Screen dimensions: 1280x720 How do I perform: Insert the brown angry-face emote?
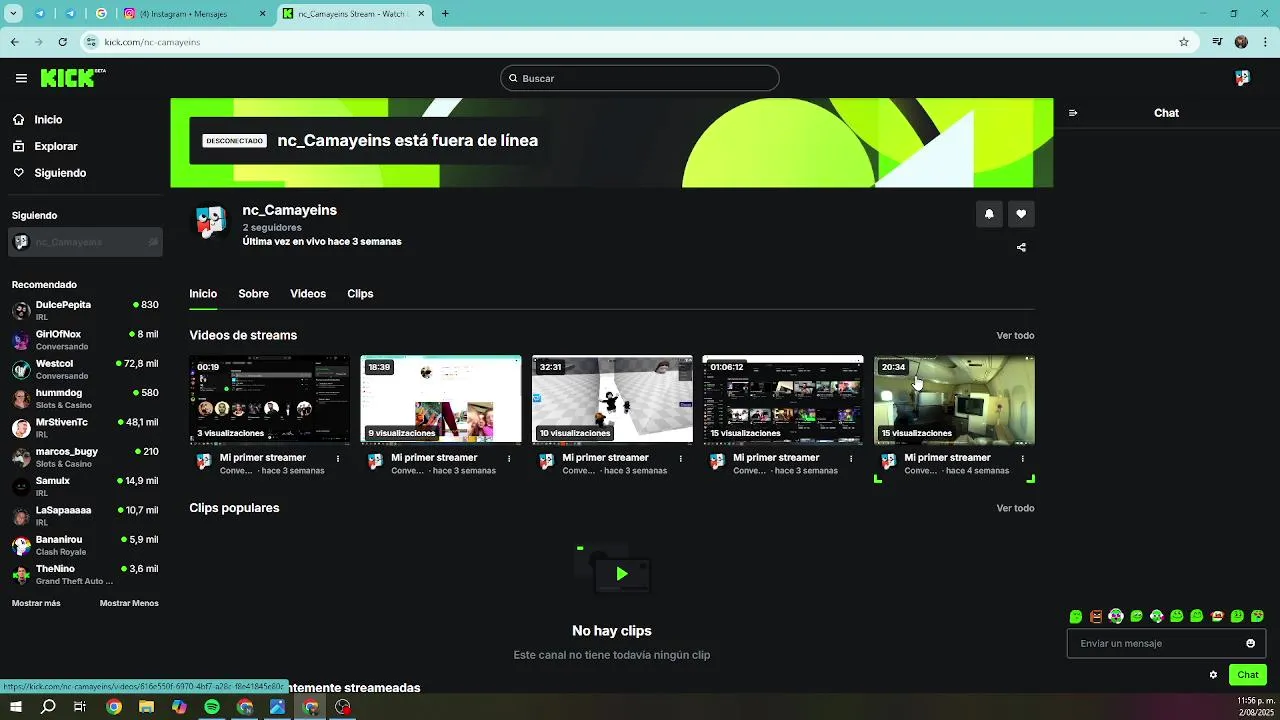1096,616
